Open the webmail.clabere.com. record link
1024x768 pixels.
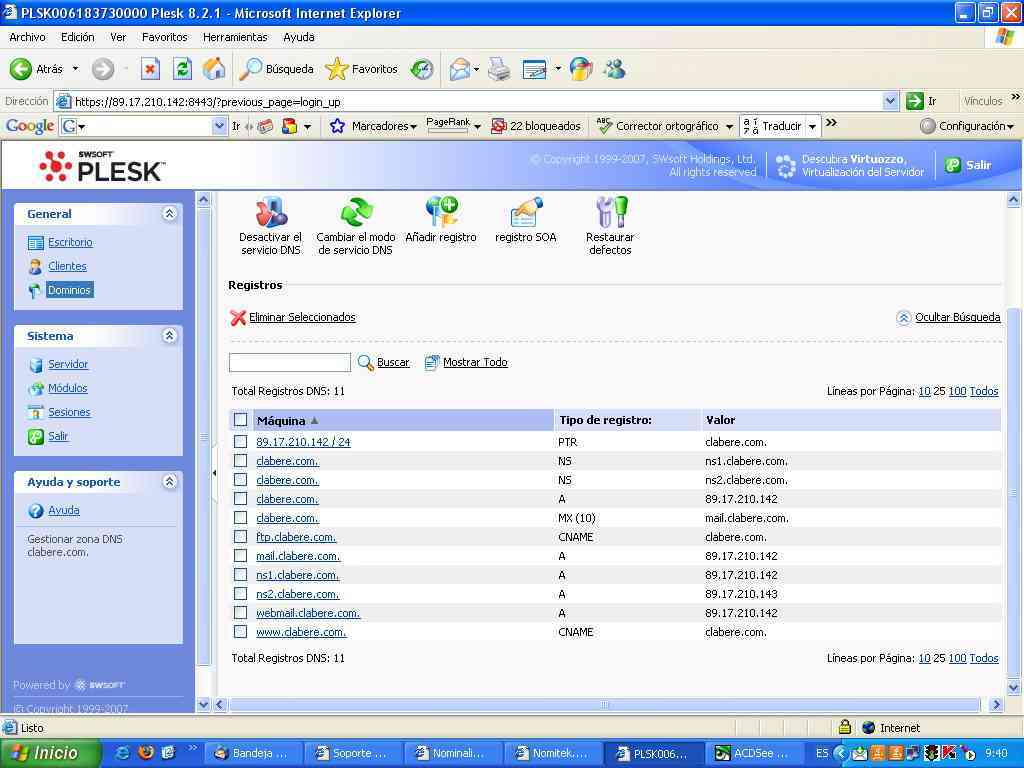tap(308, 613)
